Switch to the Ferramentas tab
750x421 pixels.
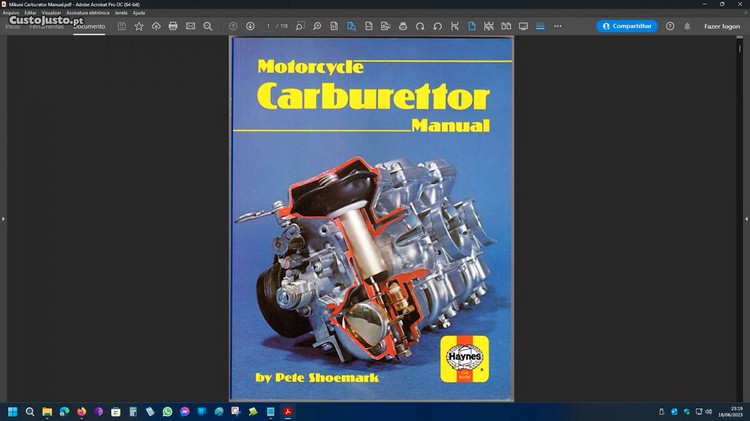pos(46,26)
